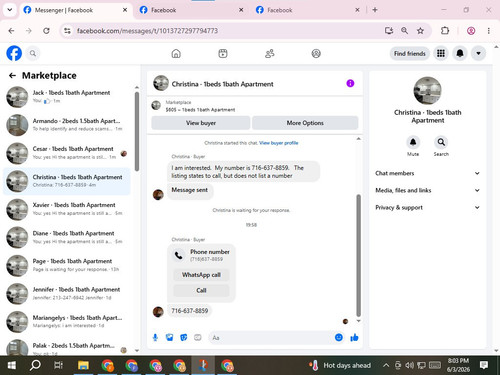The height and width of the screenshot is (375, 500).
Task: Open the apps grid menu icon
Action: 441,53
